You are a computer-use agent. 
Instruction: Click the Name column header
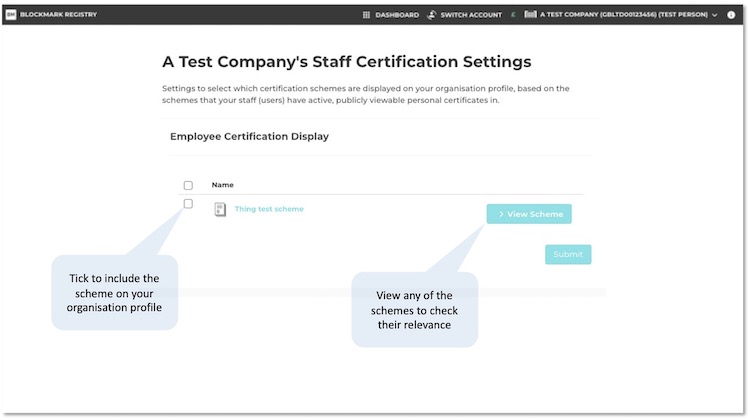pyautogui.click(x=222, y=185)
